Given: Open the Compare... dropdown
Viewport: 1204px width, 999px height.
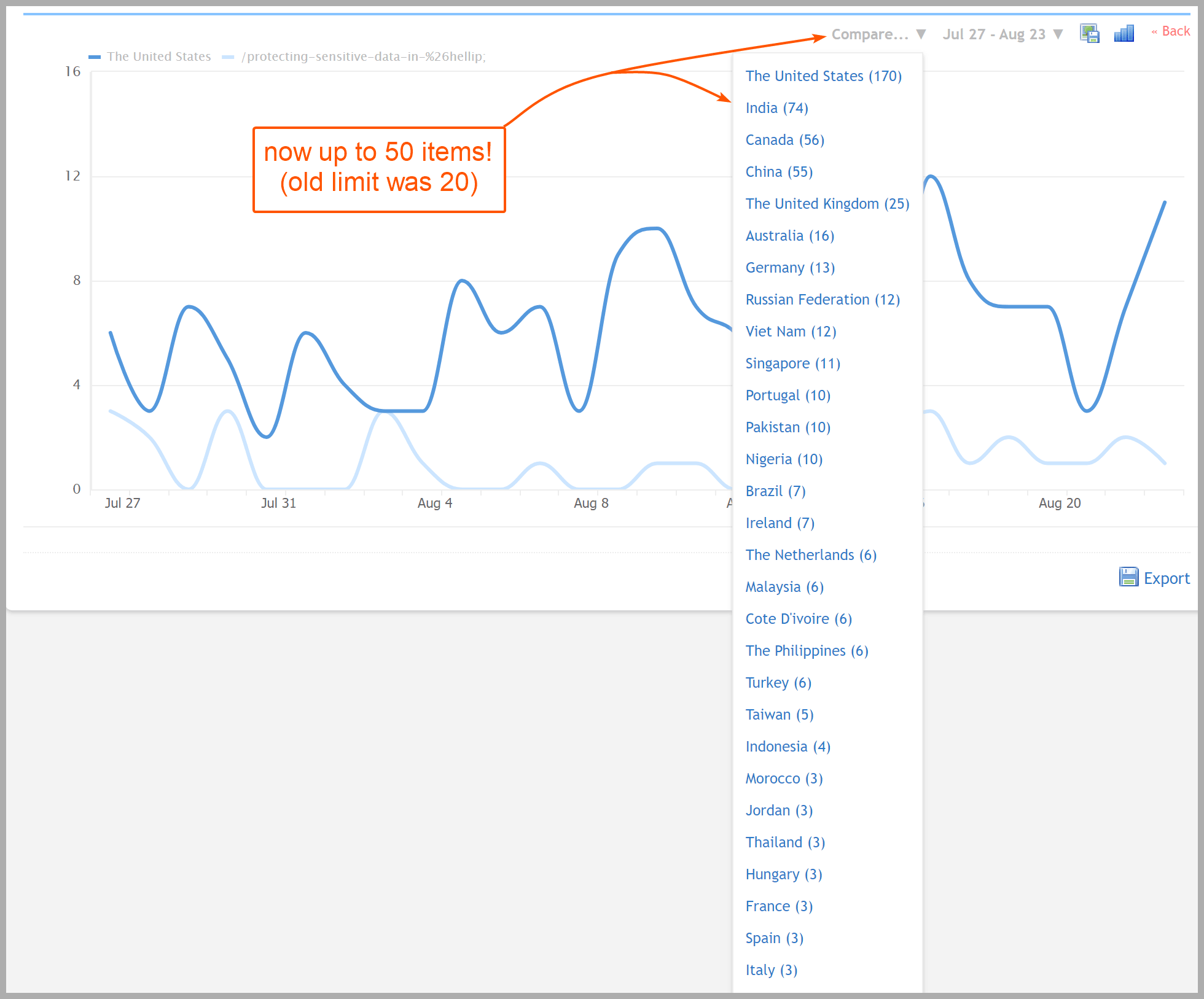Looking at the screenshot, I should pyautogui.click(x=878, y=34).
